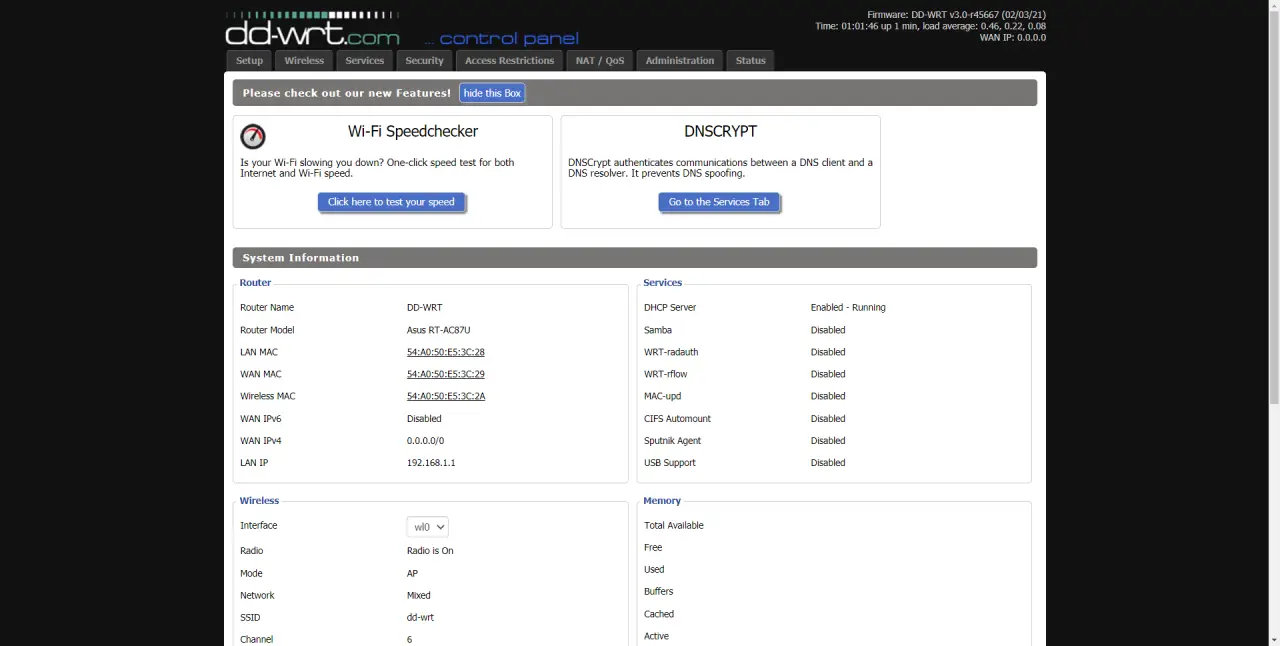Open the wireless Interface dropdown
1280x646 pixels.
(427, 527)
